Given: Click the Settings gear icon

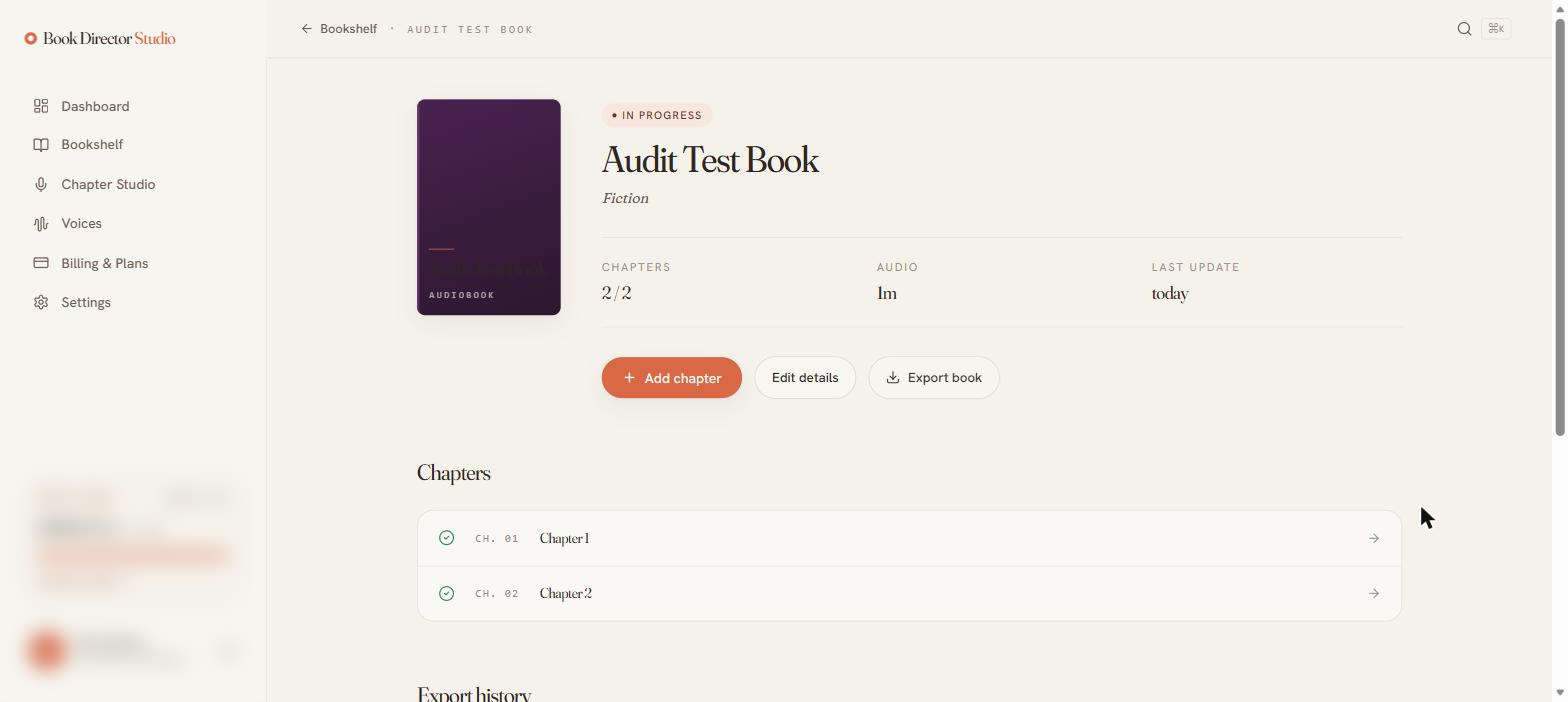Looking at the screenshot, I should coord(41,302).
